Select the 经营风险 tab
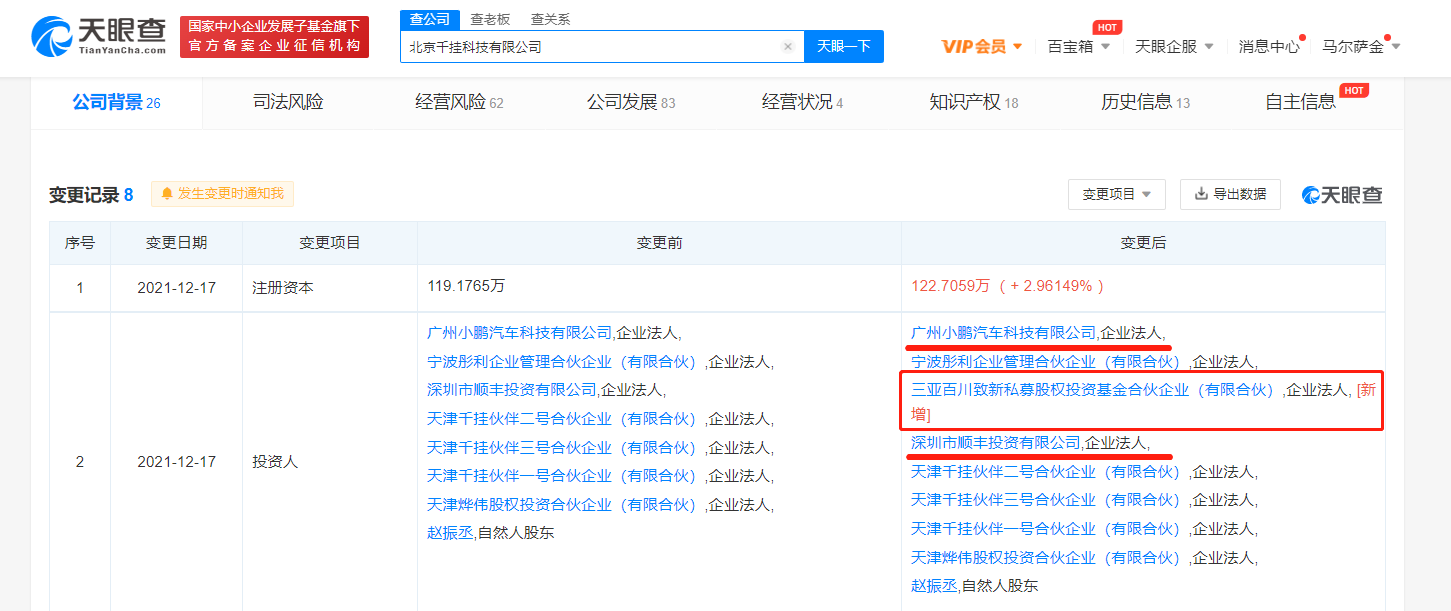This screenshot has width=1451, height=611. coord(459,102)
